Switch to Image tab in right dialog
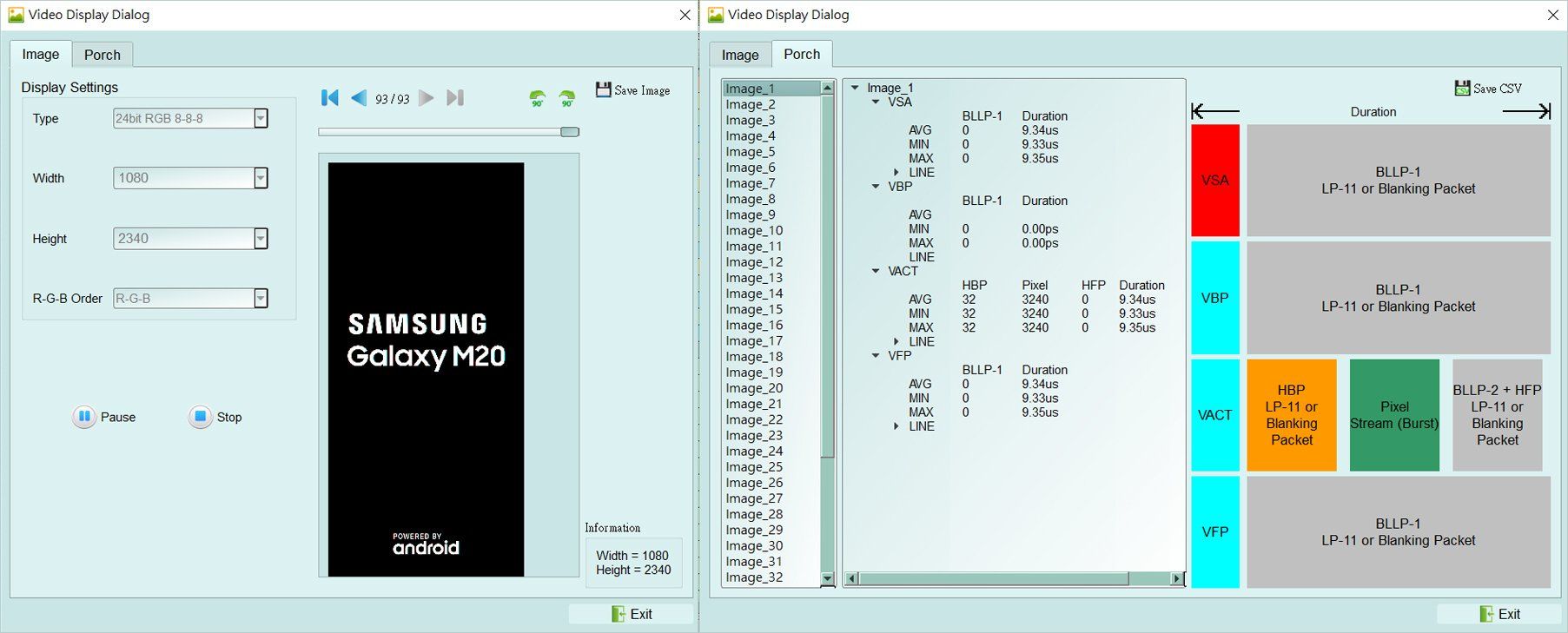Image resolution: width=1568 pixels, height=633 pixels. click(x=740, y=55)
